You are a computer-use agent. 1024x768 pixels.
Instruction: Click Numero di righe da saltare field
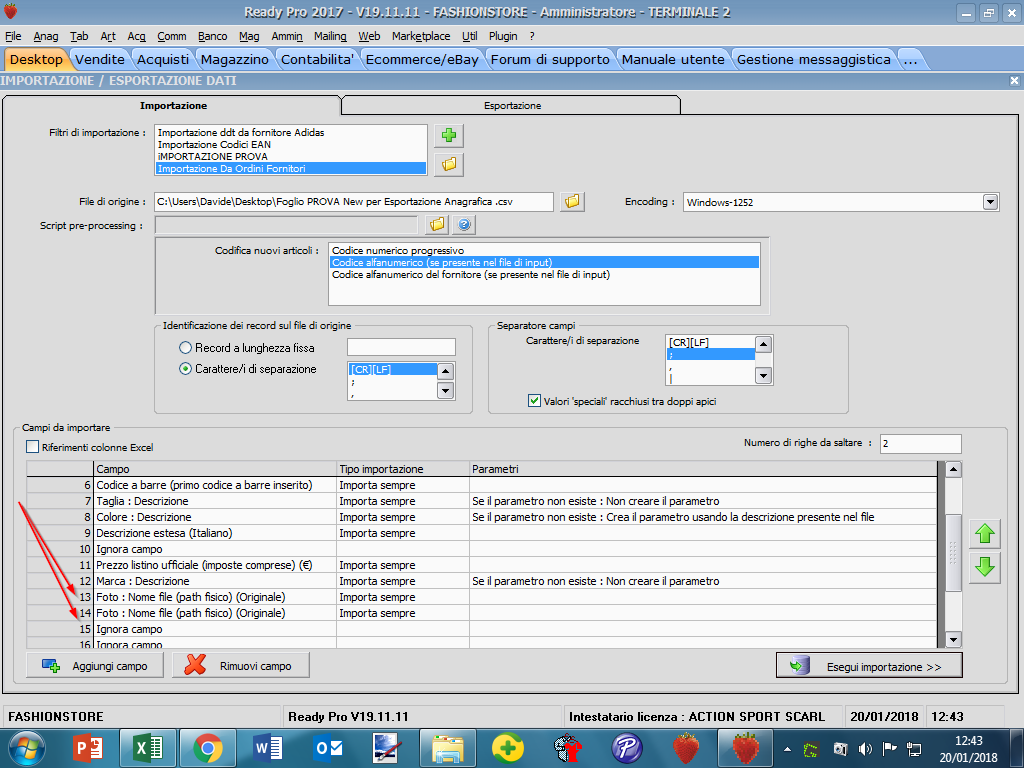pos(920,443)
